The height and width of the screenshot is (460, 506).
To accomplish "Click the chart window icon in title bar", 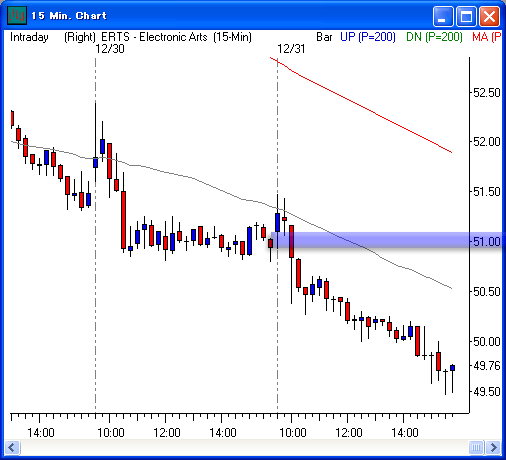I will tap(17, 15).
